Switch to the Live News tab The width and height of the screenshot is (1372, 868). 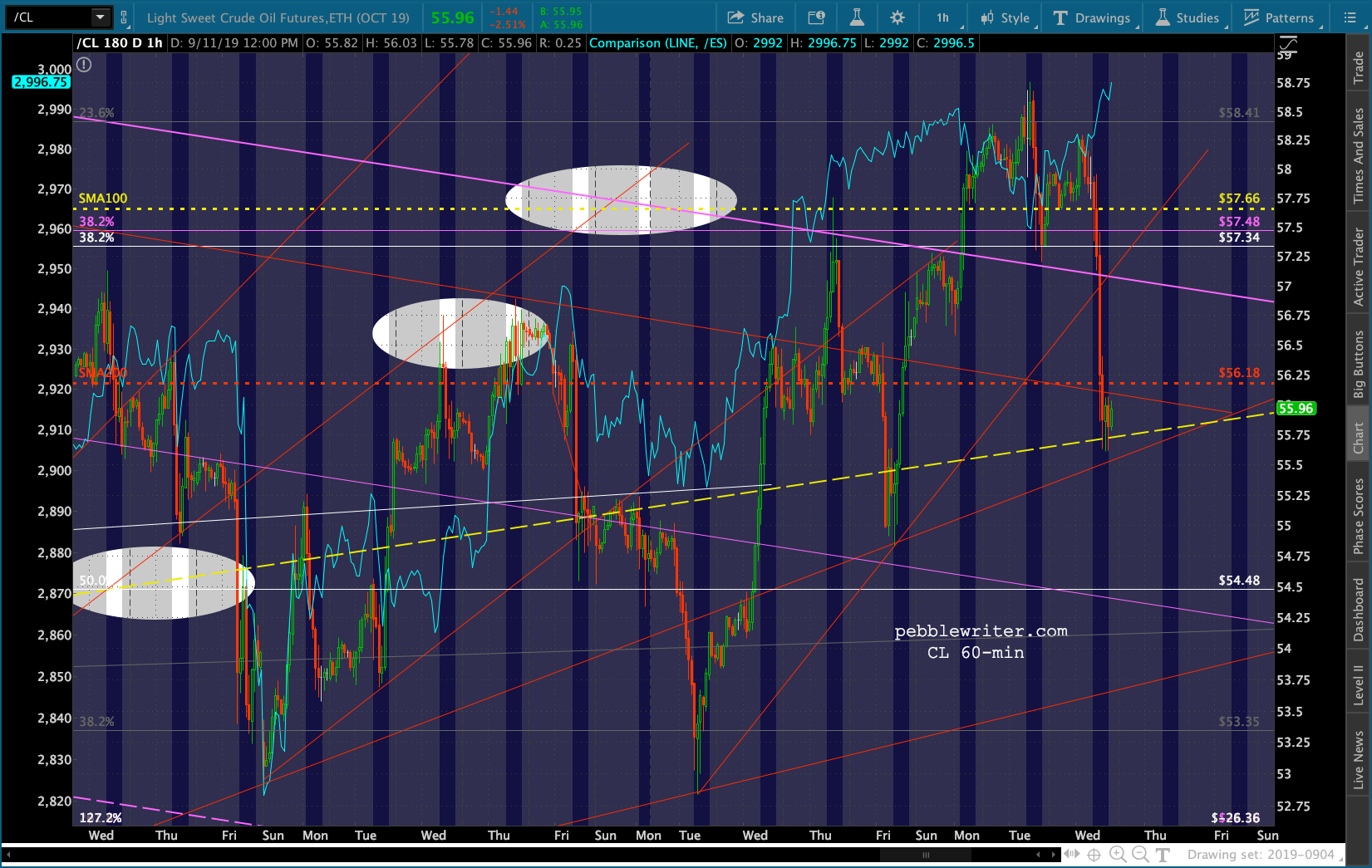pyautogui.click(x=1359, y=760)
